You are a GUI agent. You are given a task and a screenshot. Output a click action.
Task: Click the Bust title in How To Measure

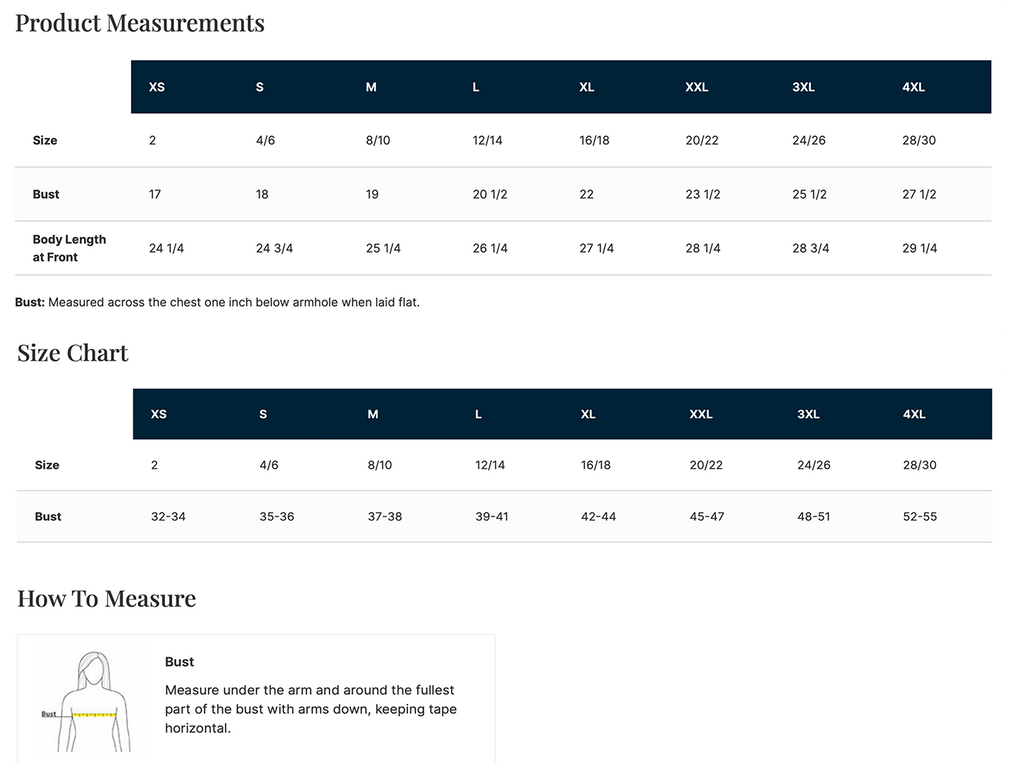pos(180,662)
